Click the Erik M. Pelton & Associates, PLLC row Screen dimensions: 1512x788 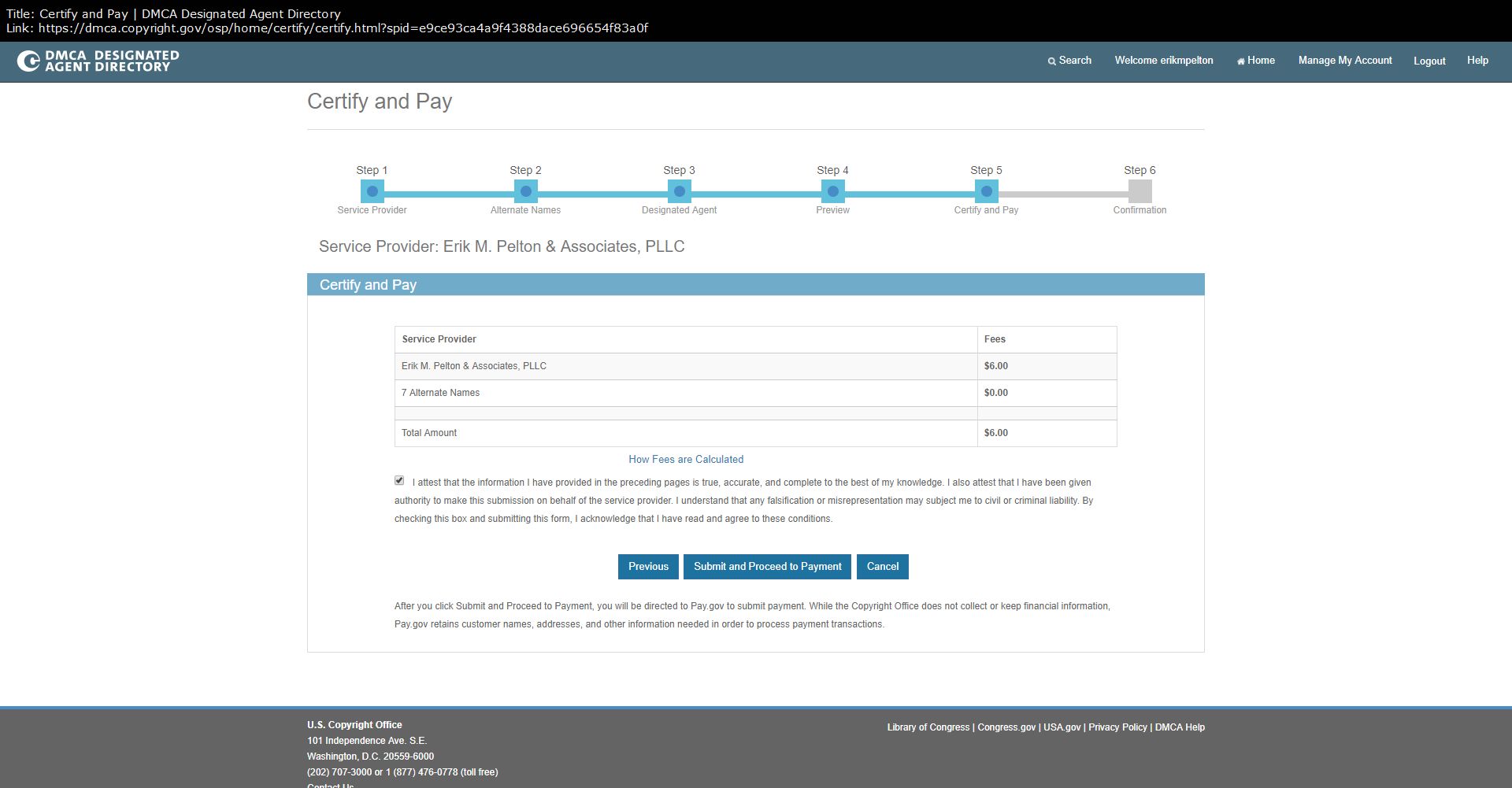756,366
